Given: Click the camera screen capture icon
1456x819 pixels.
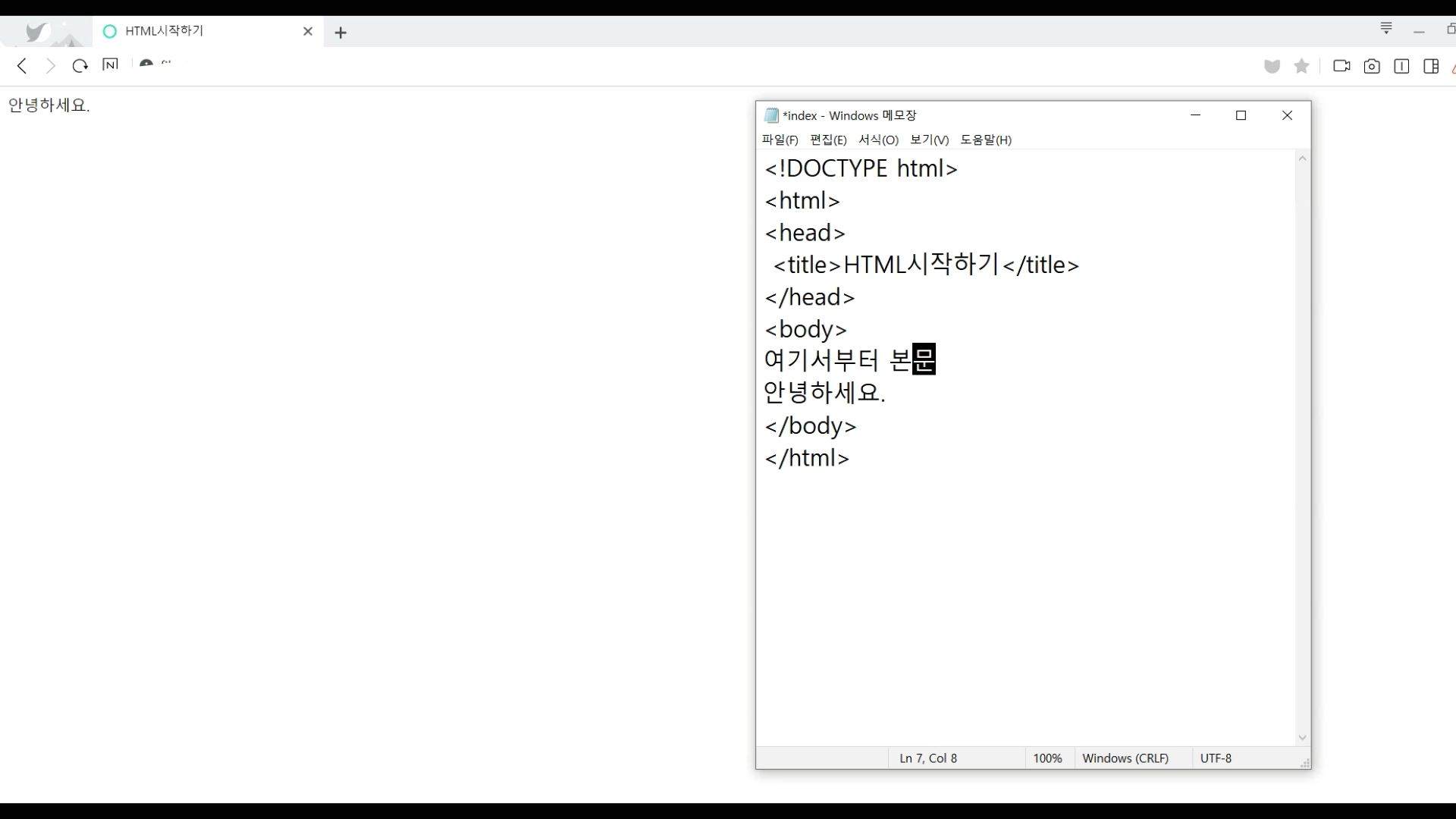Looking at the screenshot, I should (1371, 67).
